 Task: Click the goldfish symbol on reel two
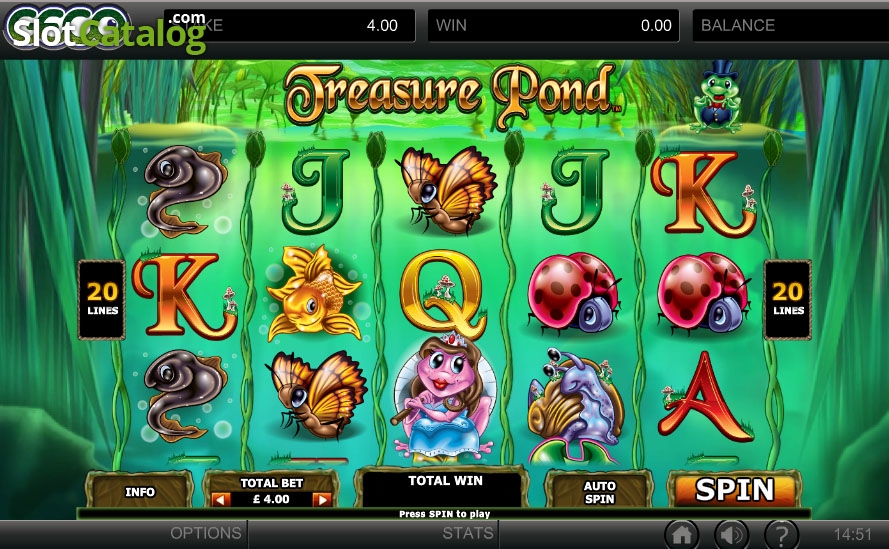[x=314, y=293]
